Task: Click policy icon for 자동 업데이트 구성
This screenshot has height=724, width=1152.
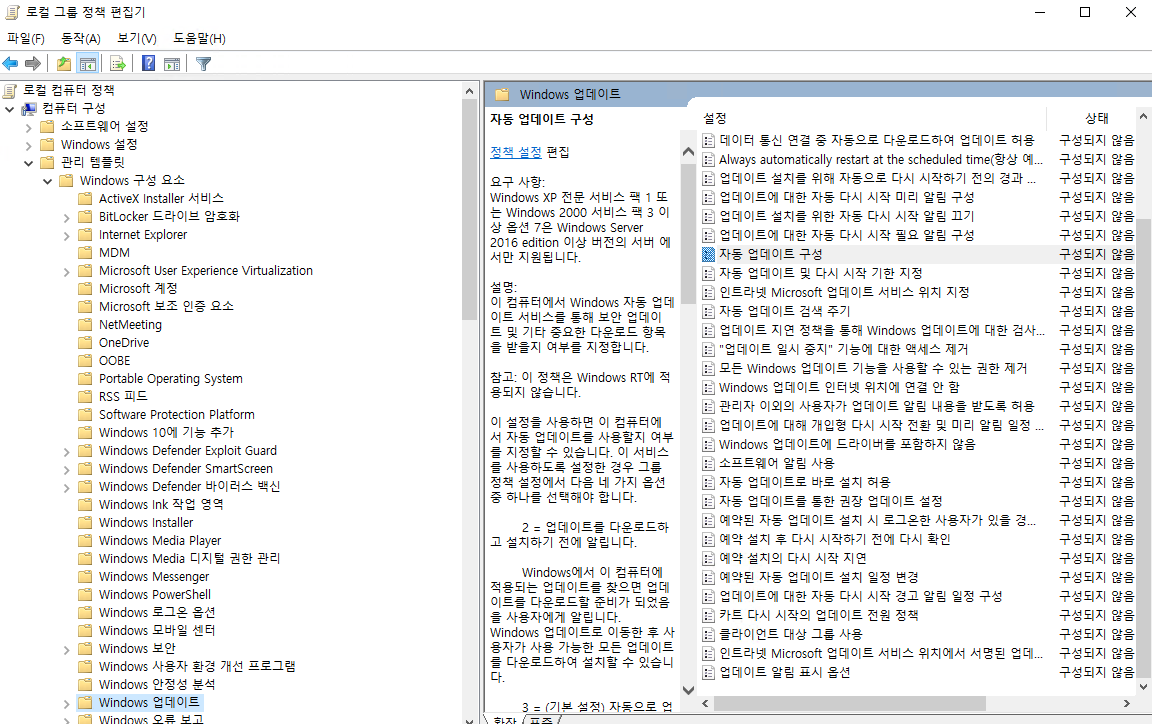Action: click(x=708, y=254)
